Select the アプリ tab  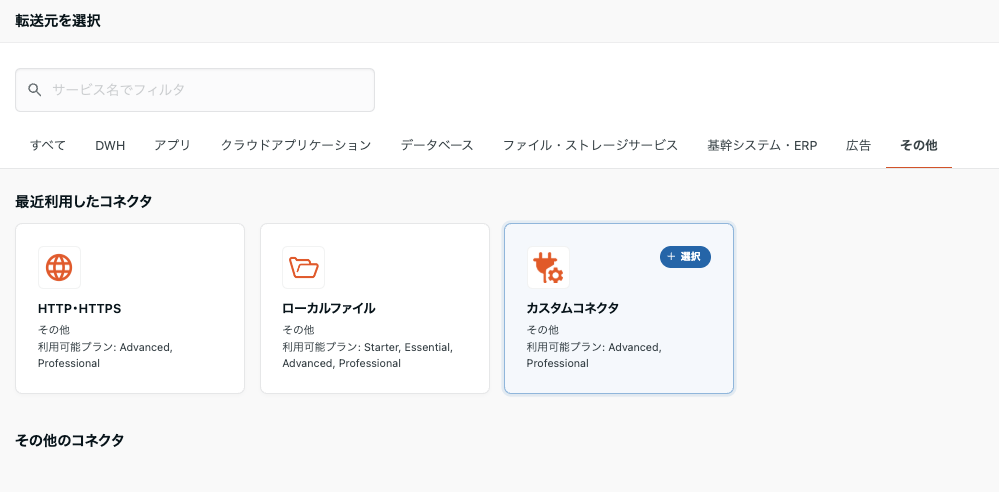click(x=172, y=145)
